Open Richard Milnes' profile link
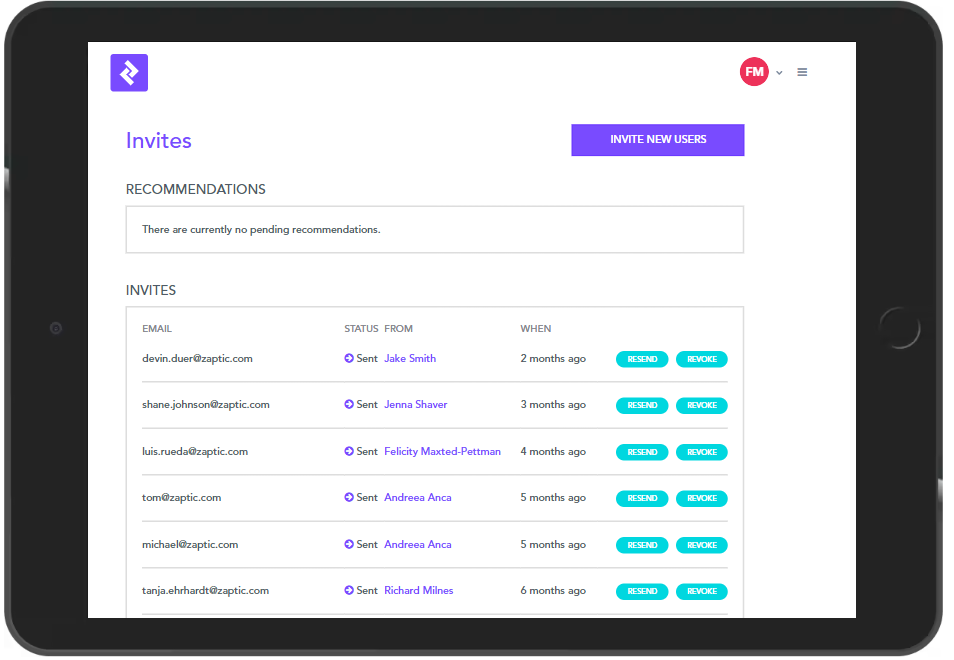This screenshot has width=954, height=660. (418, 591)
